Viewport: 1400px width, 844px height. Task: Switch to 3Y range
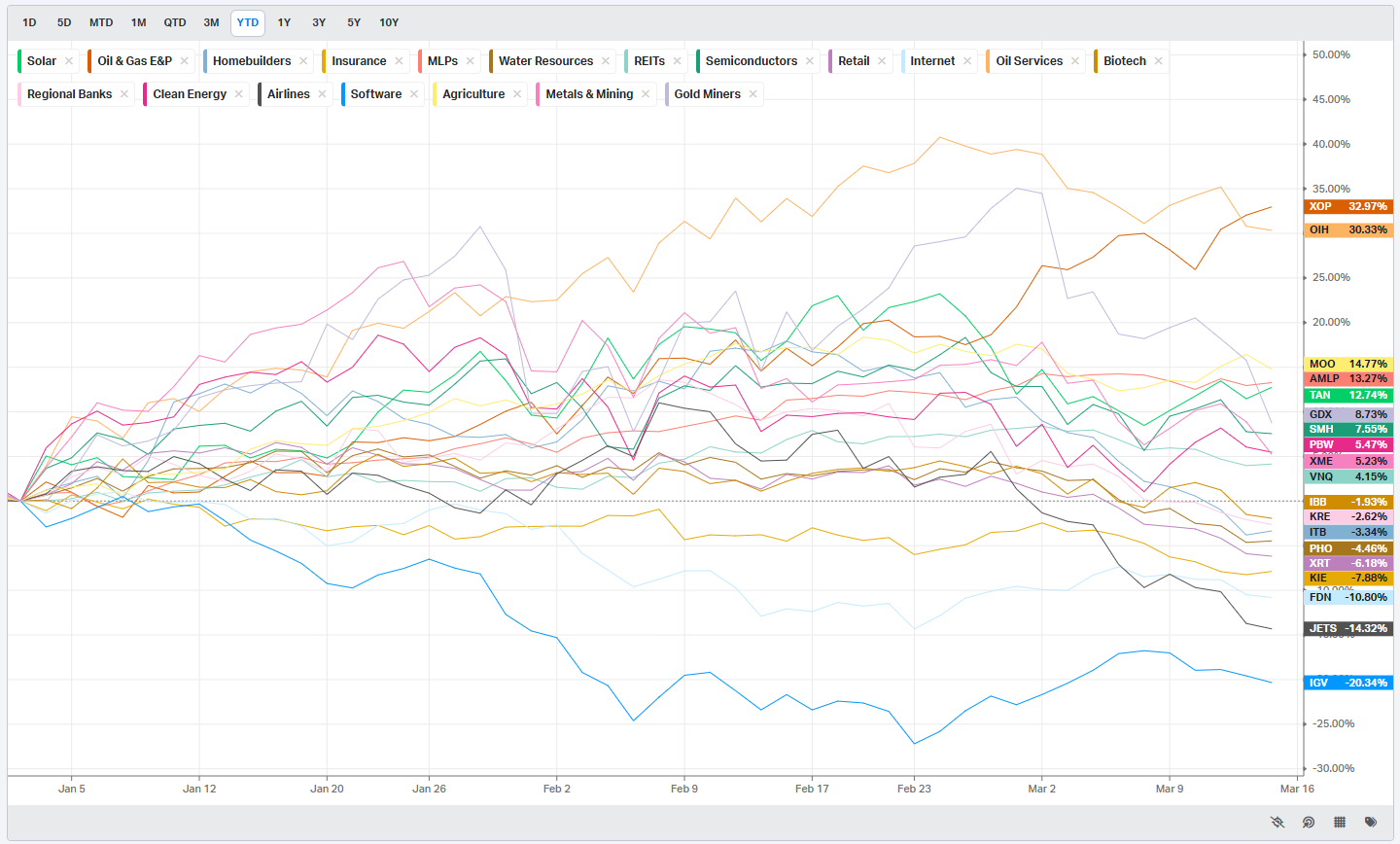(319, 22)
